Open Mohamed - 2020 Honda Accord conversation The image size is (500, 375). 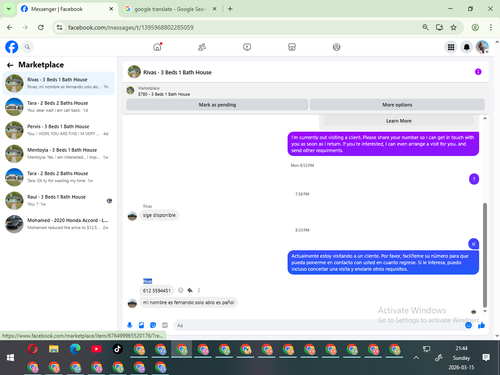pyautogui.click(x=59, y=224)
